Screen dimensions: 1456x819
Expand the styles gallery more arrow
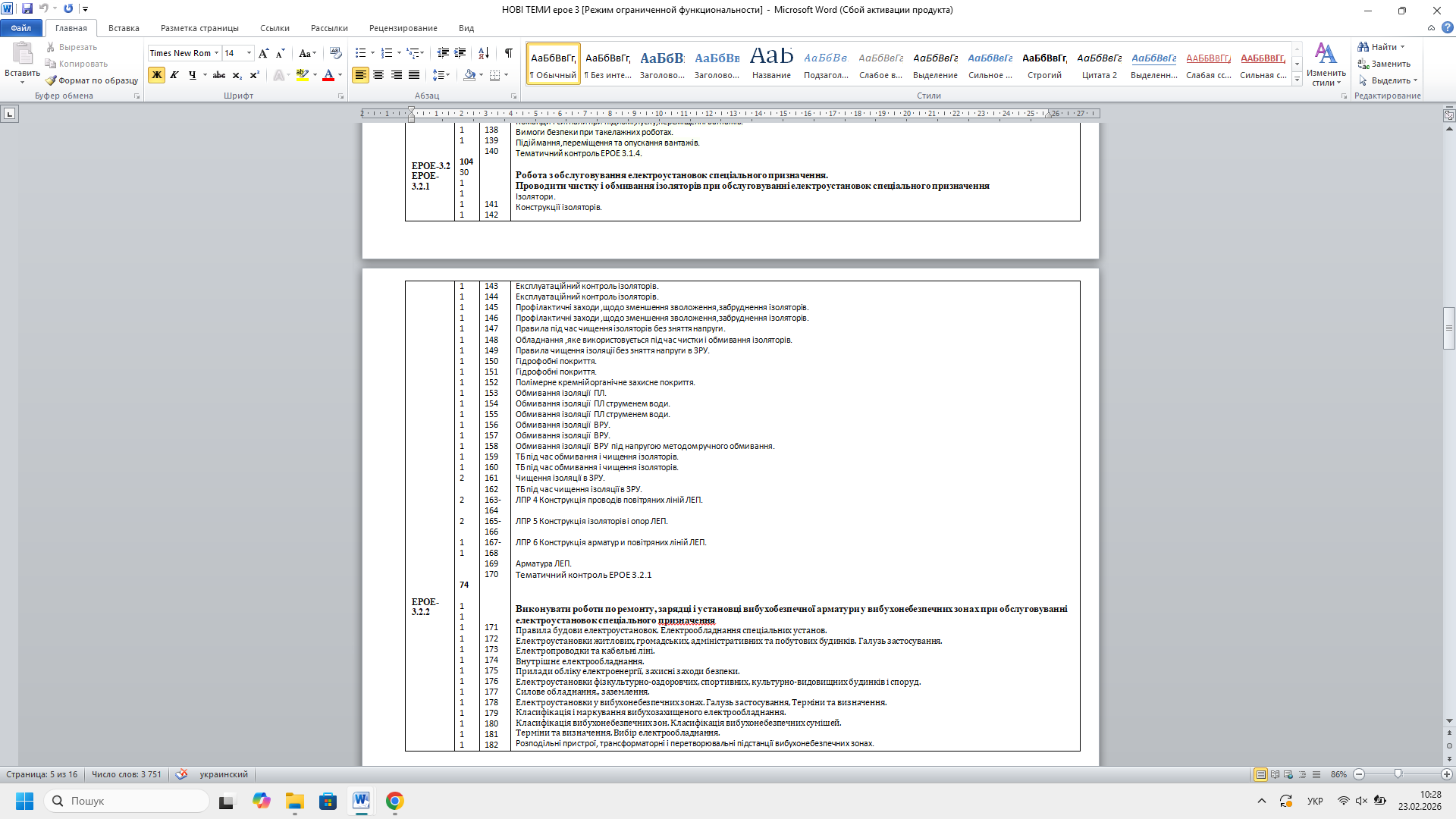tap(1298, 80)
